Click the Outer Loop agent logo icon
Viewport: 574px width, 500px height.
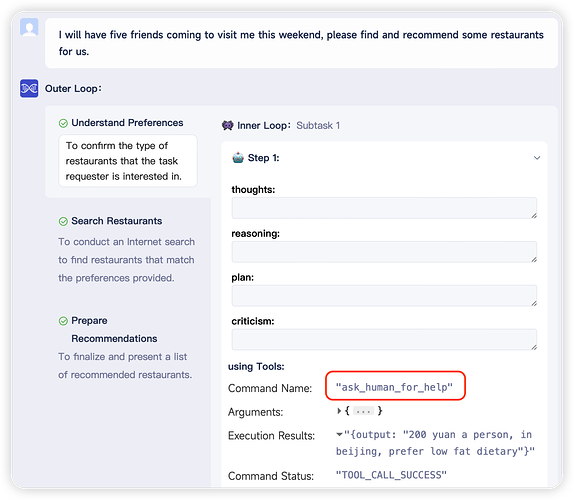tap(29, 88)
